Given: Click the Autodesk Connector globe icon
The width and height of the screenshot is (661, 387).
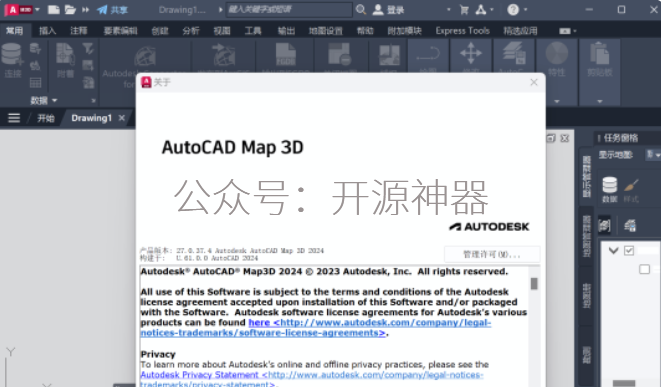Looking at the screenshot, I should [x=145, y=56].
